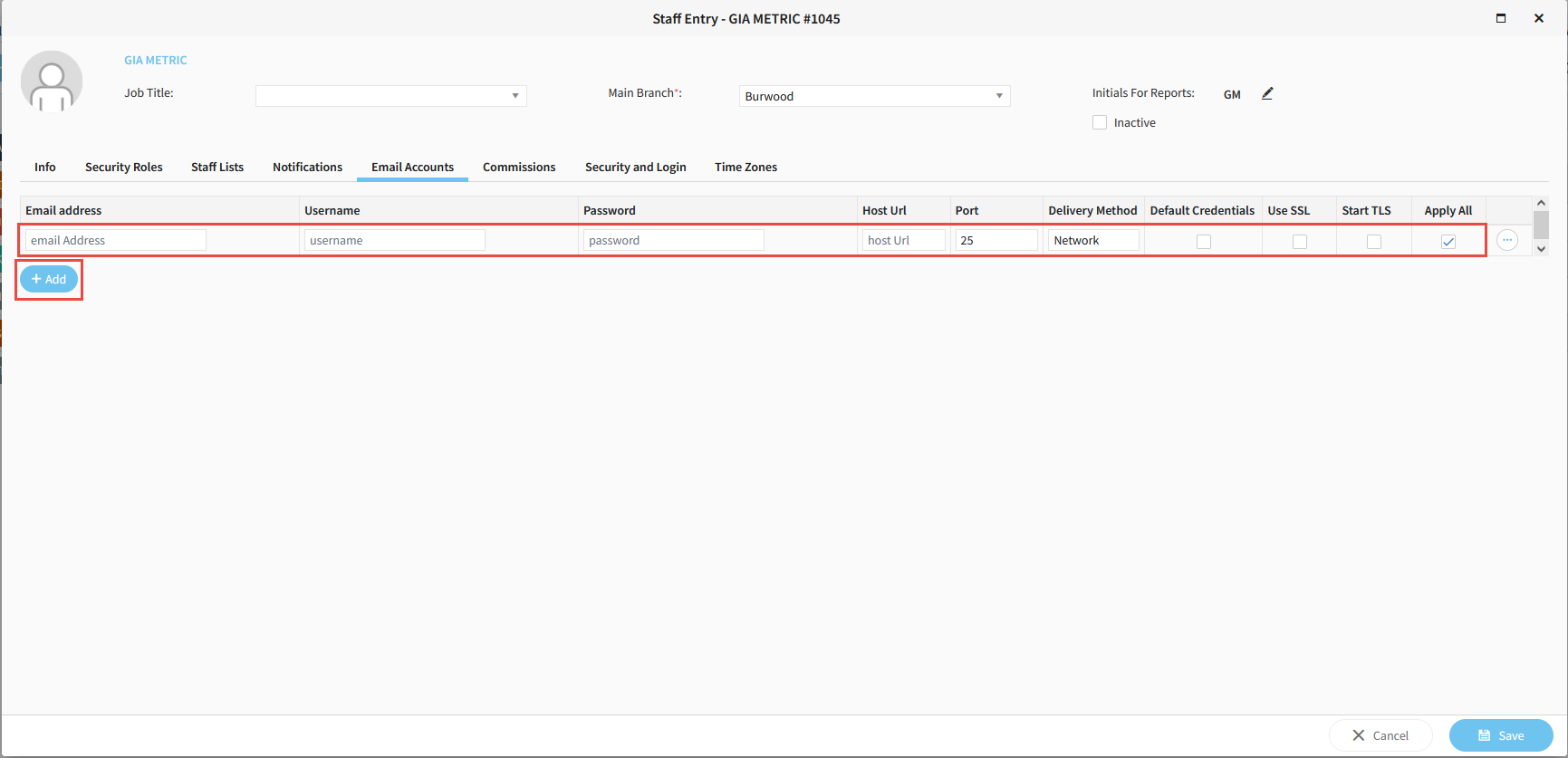Toggle the Start TLS checkbox
Screen dimensions: 1568x758
click(1373, 242)
